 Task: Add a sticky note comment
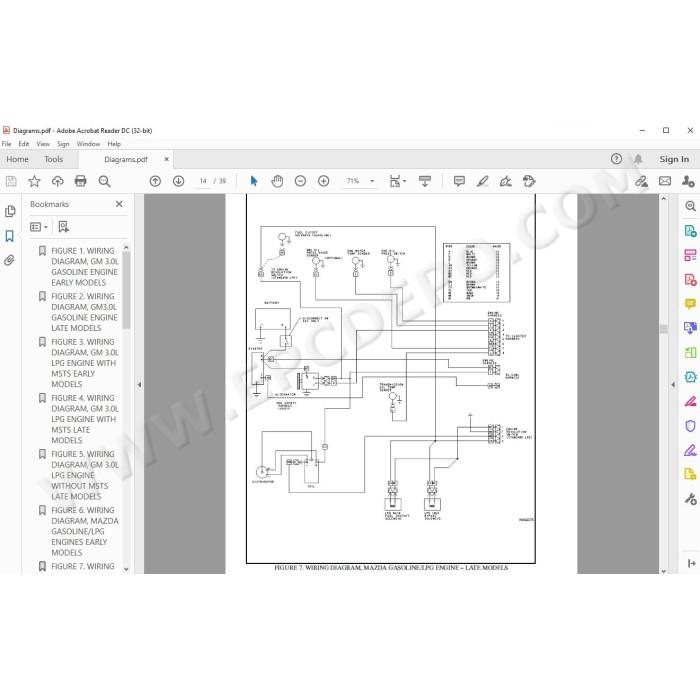pyautogui.click(x=459, y=181)
